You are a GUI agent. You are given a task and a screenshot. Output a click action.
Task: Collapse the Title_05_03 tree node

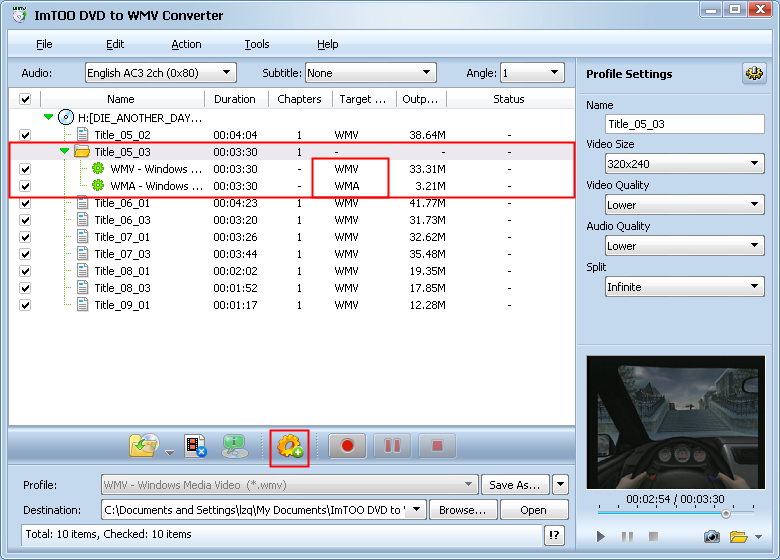point(64,151)
